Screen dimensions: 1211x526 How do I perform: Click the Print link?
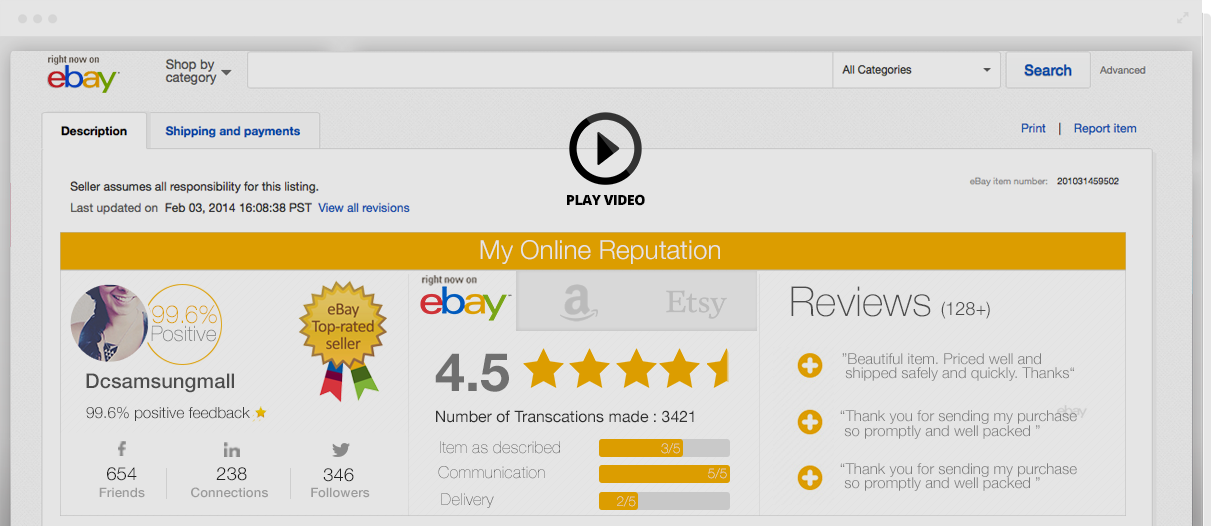click(1033, 128)
